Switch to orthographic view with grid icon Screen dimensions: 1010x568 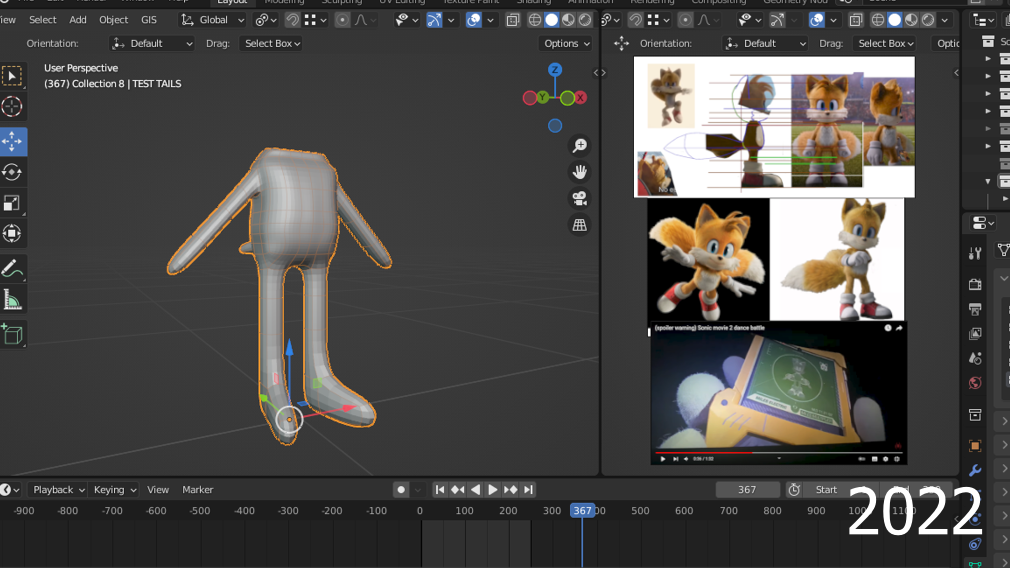click(x=579, y=225)
